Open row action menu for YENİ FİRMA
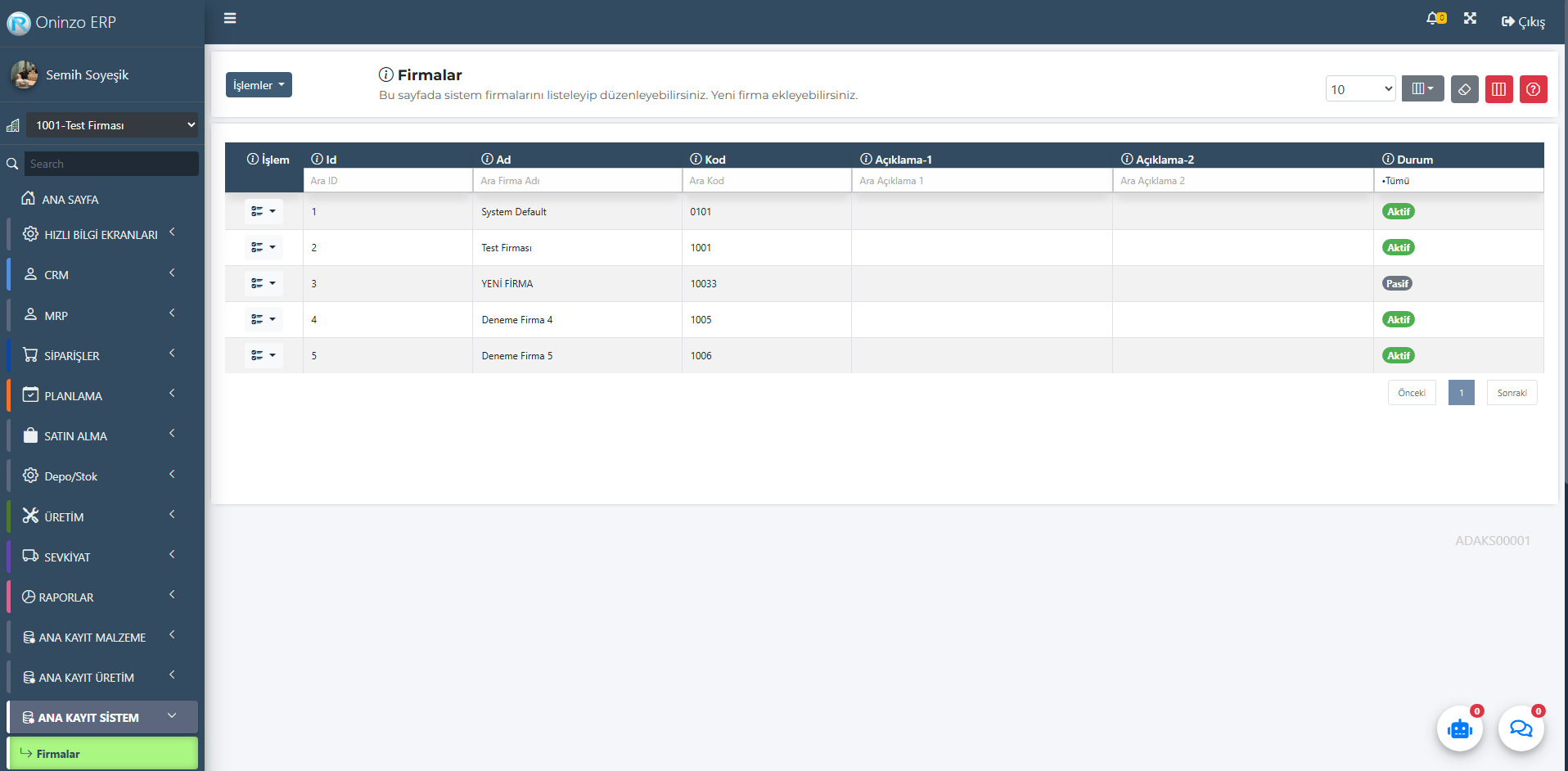The height and width of the screenshot is (771, 1568). (263, 283)
